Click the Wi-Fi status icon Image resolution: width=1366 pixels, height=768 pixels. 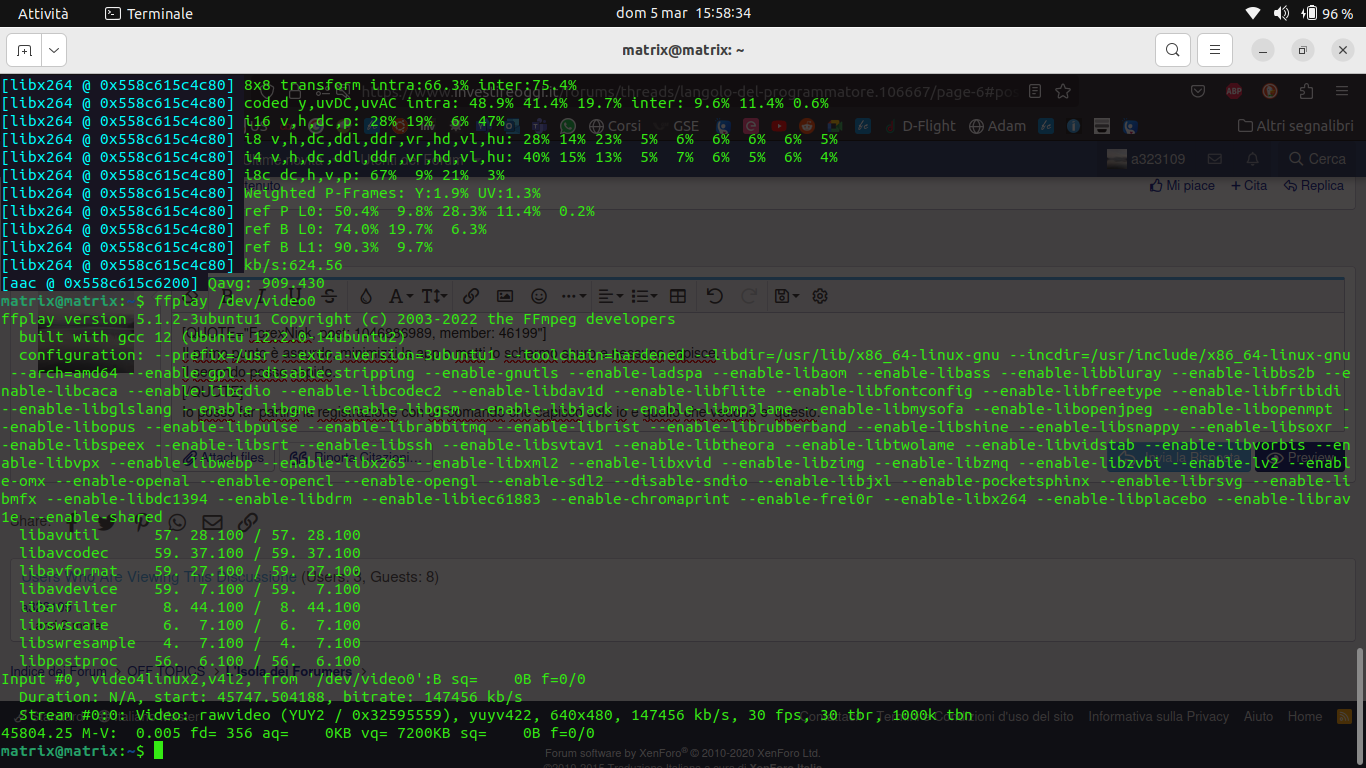click(x=1253, y=14)
